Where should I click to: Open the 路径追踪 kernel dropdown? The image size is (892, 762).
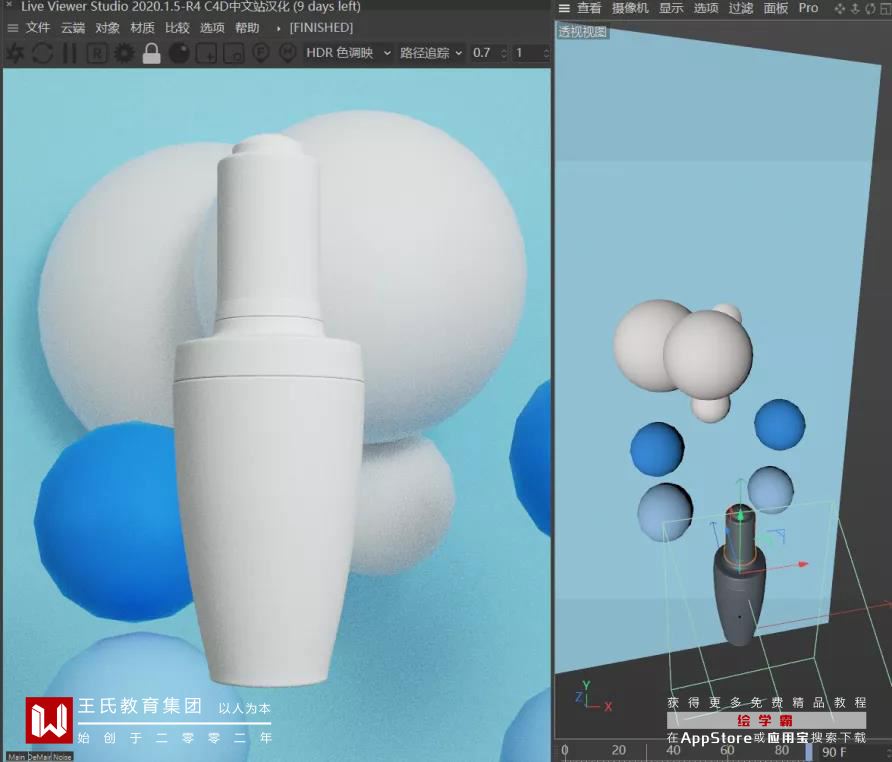(431, 53)
